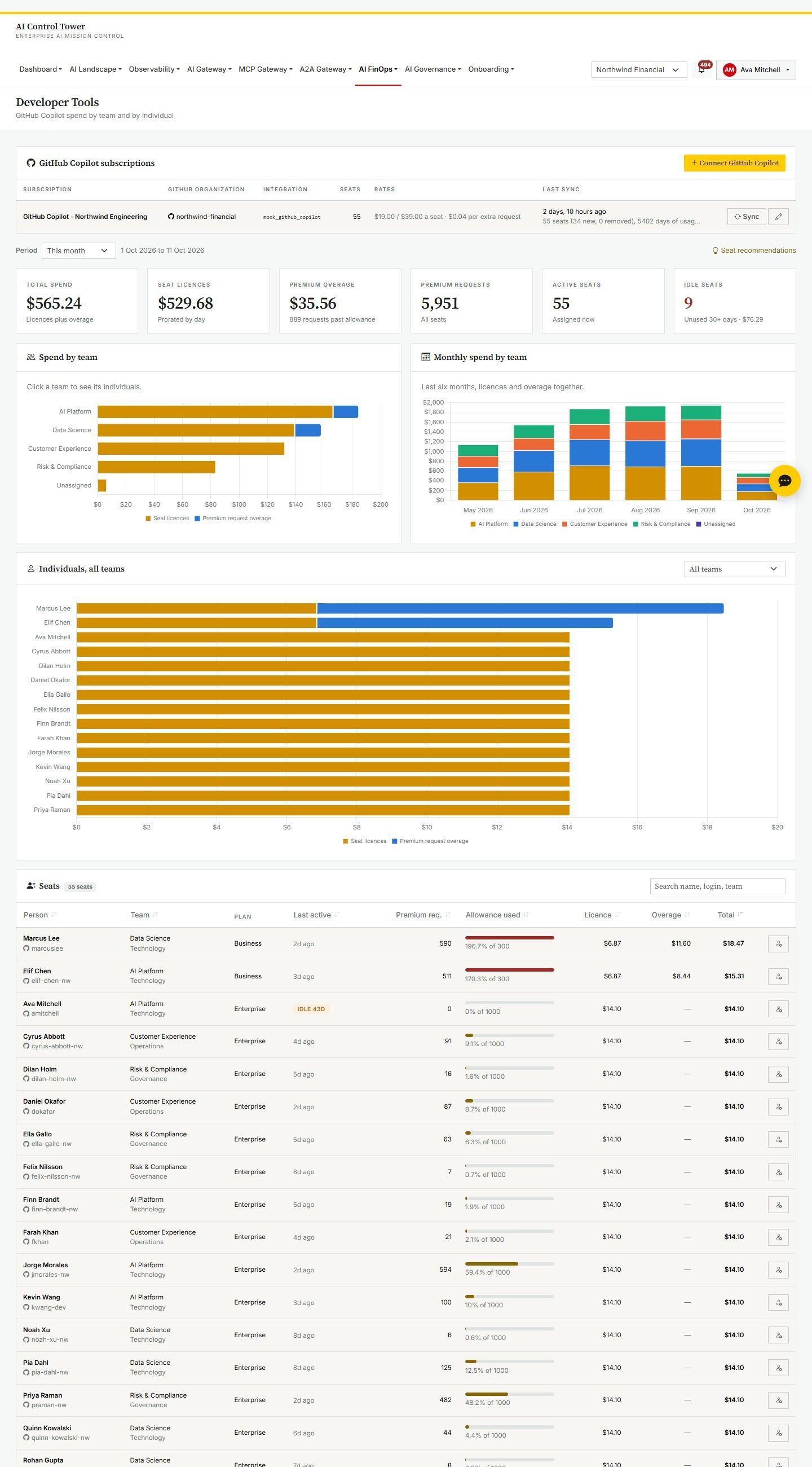Toggle Risk & Compliance legend in monthly chart
Screen dimensions: 812x1467
pos(662,524)
